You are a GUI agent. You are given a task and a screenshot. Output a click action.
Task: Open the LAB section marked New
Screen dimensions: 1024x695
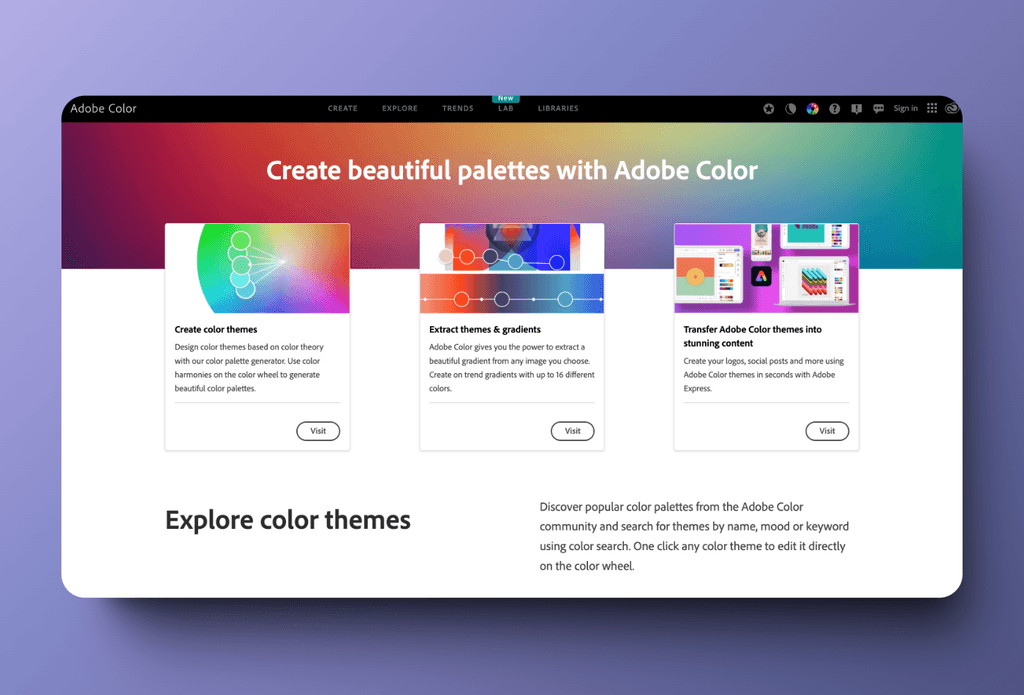(x=506, y=109)
